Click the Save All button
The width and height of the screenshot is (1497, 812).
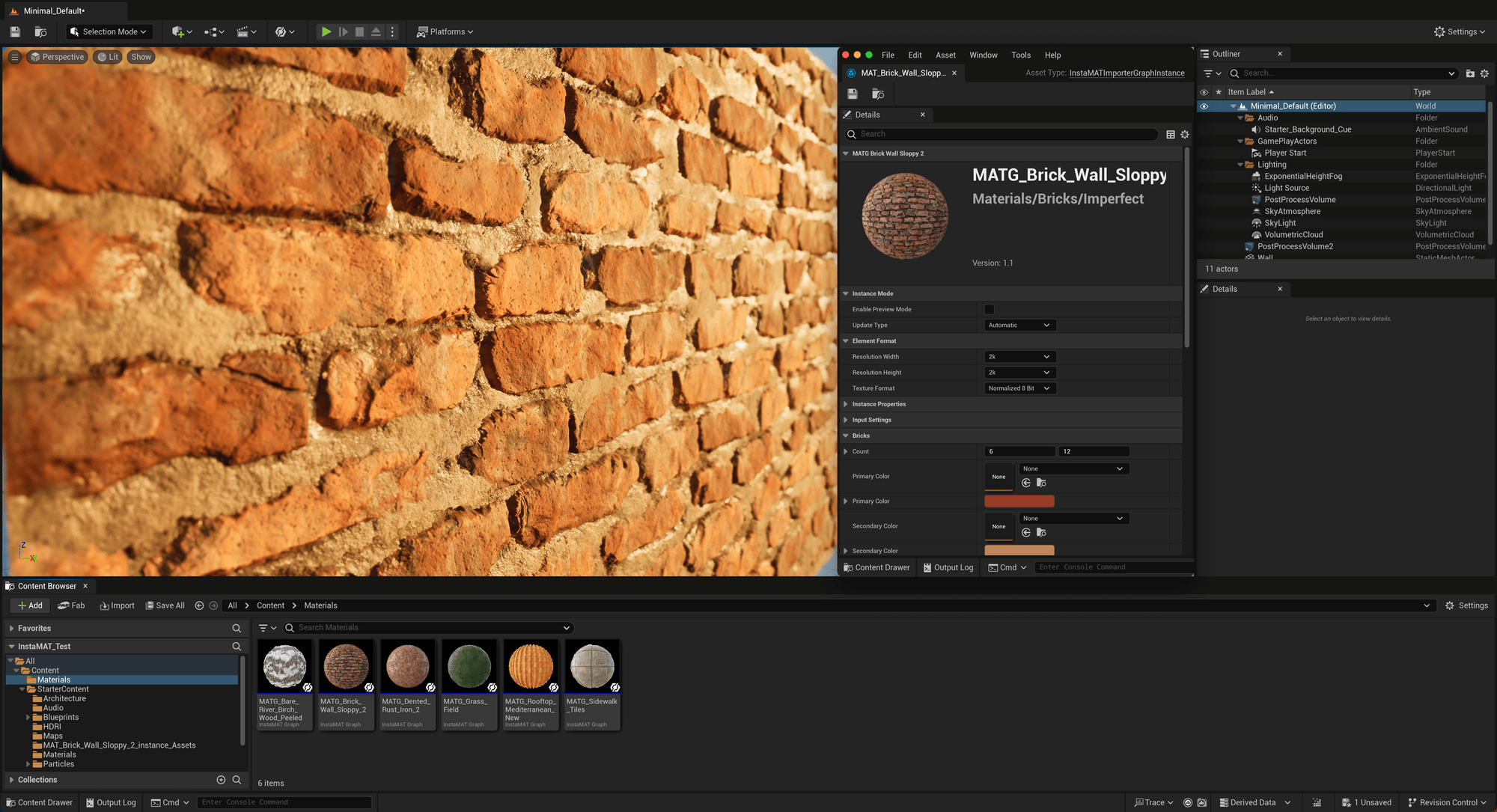165,605
